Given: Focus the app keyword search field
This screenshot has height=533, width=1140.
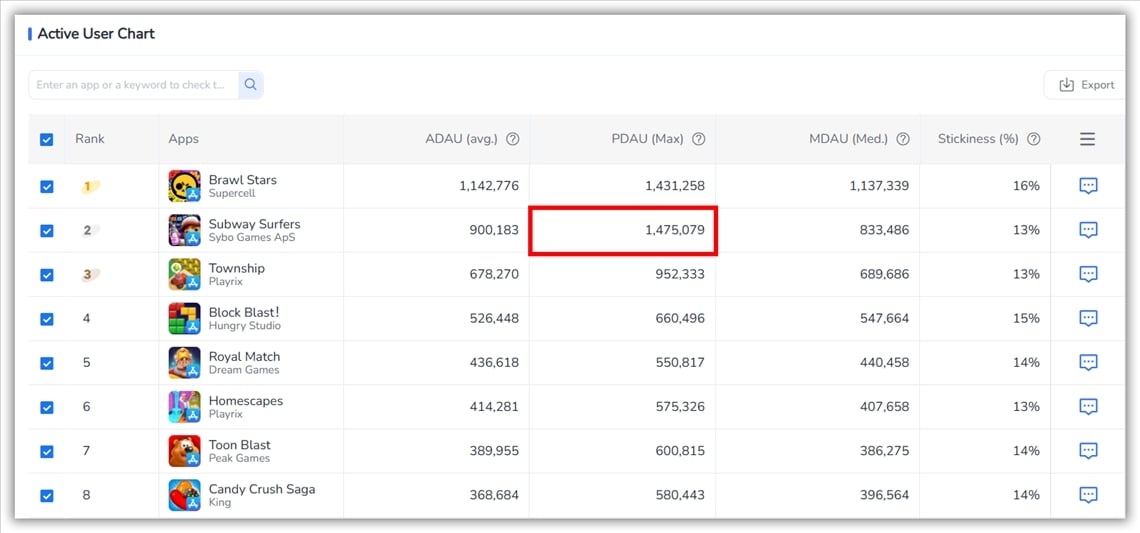Looking at the screenshot, I should (132, 85).
